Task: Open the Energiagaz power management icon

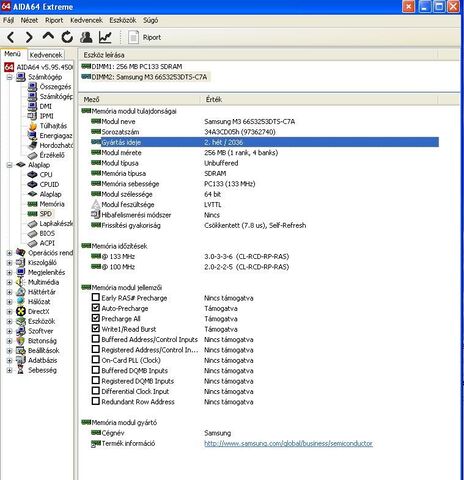Action: (x=32, y=135)
